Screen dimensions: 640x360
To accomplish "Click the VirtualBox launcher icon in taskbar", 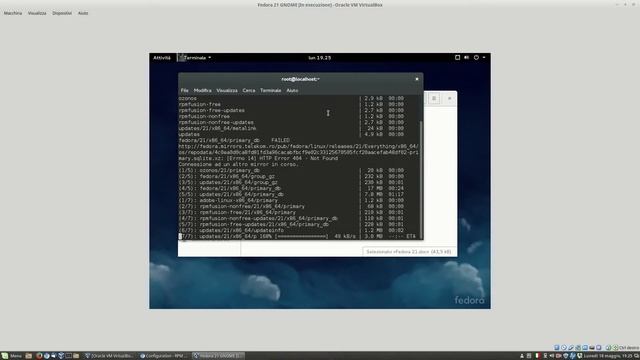I will point(61,356).
